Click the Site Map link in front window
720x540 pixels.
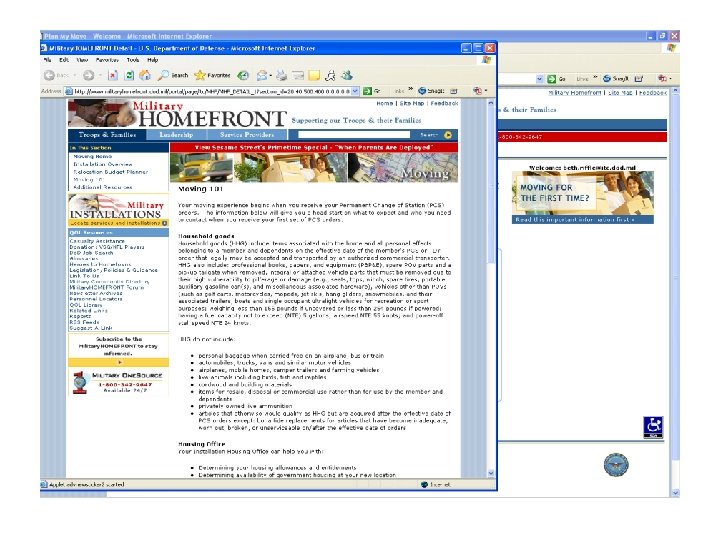[x=412, y=103]
